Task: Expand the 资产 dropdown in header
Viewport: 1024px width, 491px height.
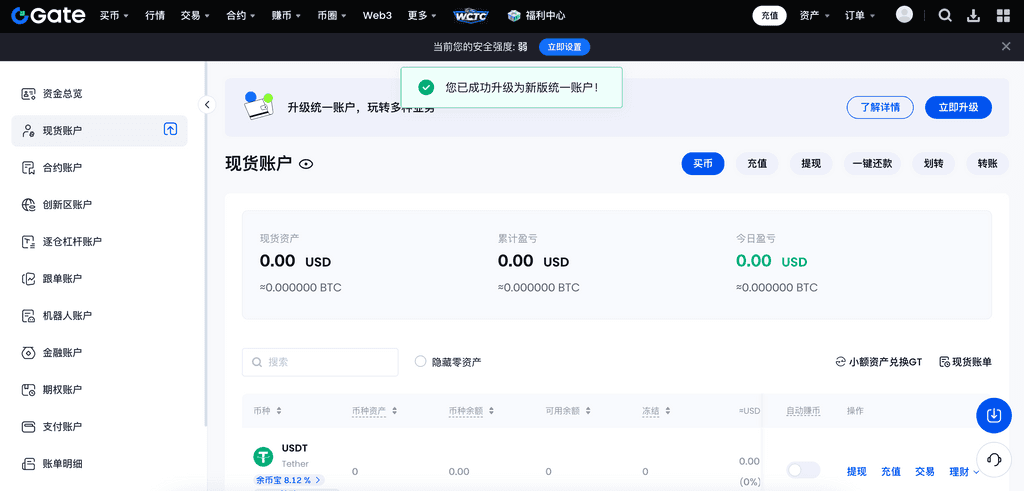Action: click(815, 16)
